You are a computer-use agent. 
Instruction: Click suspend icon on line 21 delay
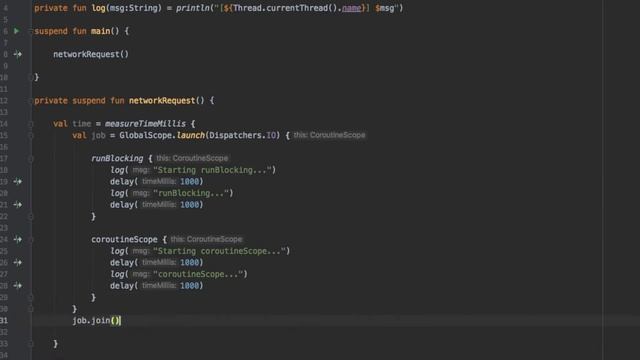(18, 204)
